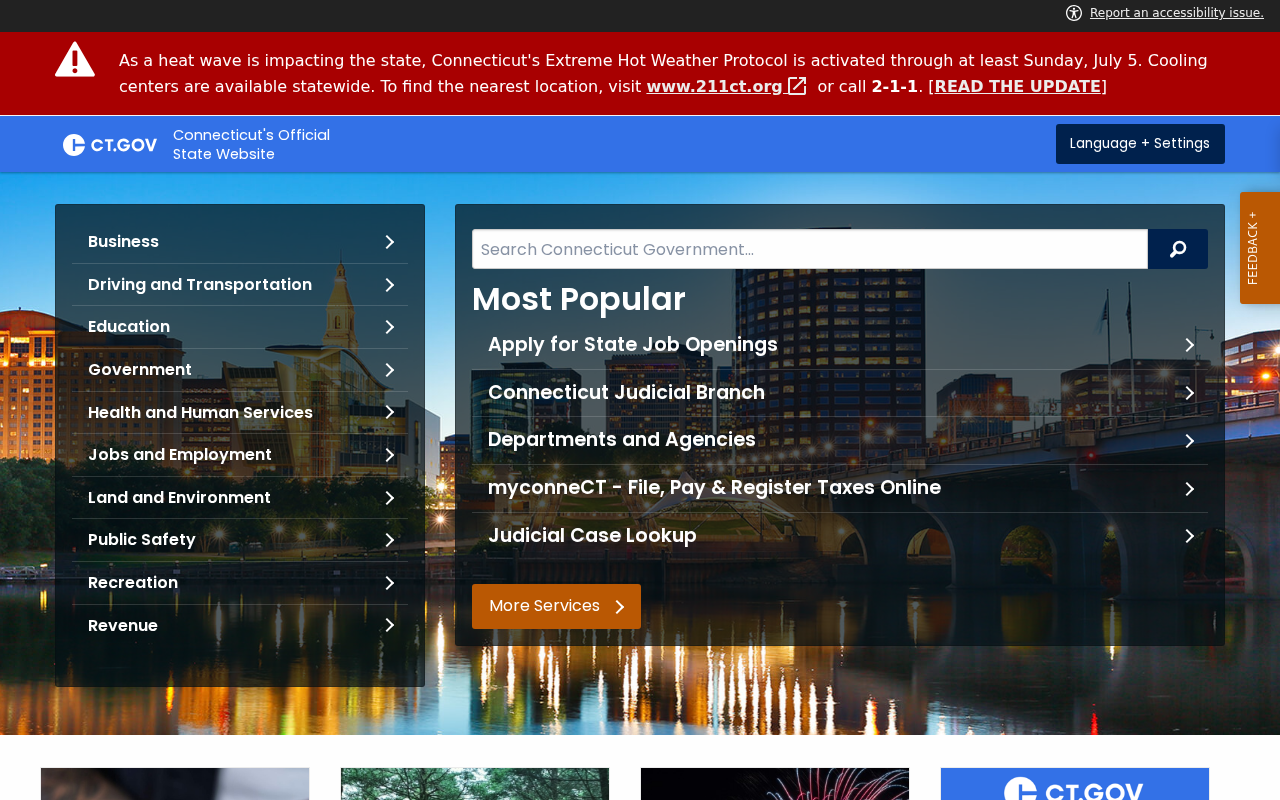Click the More Services button
The width and height of the screenshot is (1280, 800).
tap(556, 606)
